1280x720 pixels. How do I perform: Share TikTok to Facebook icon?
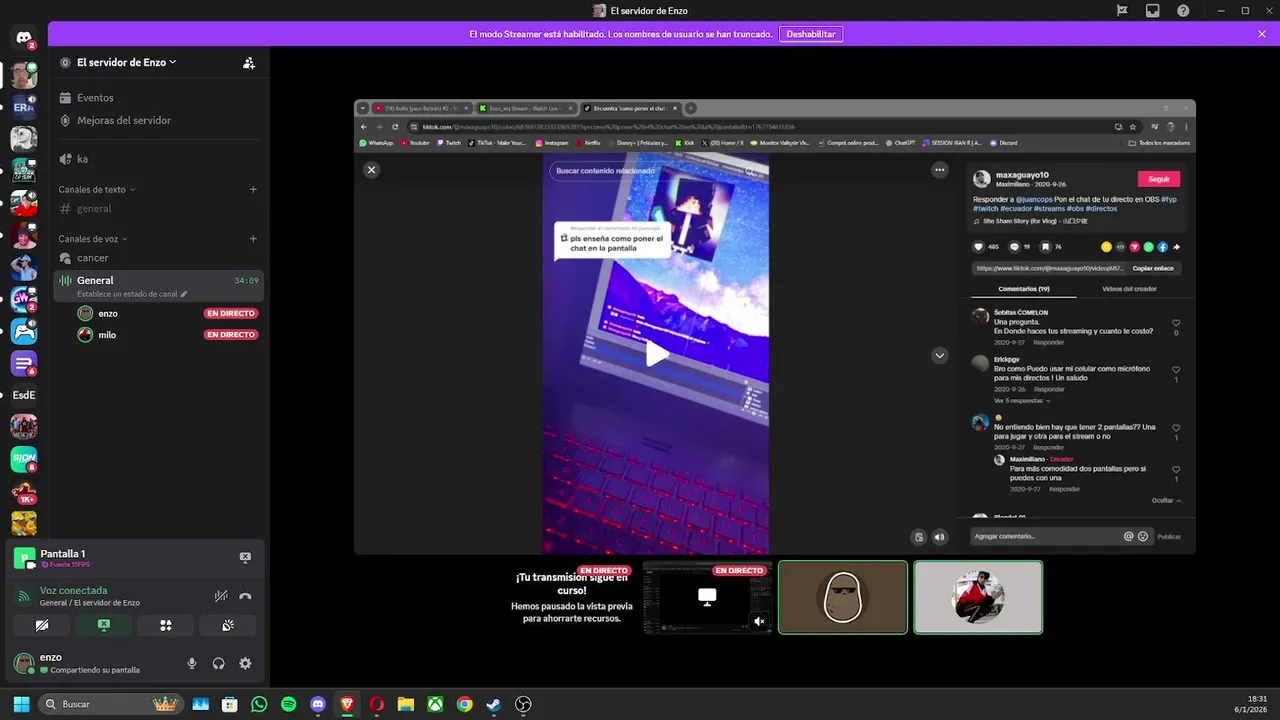pyautogui.click(x=1162, y=247)
